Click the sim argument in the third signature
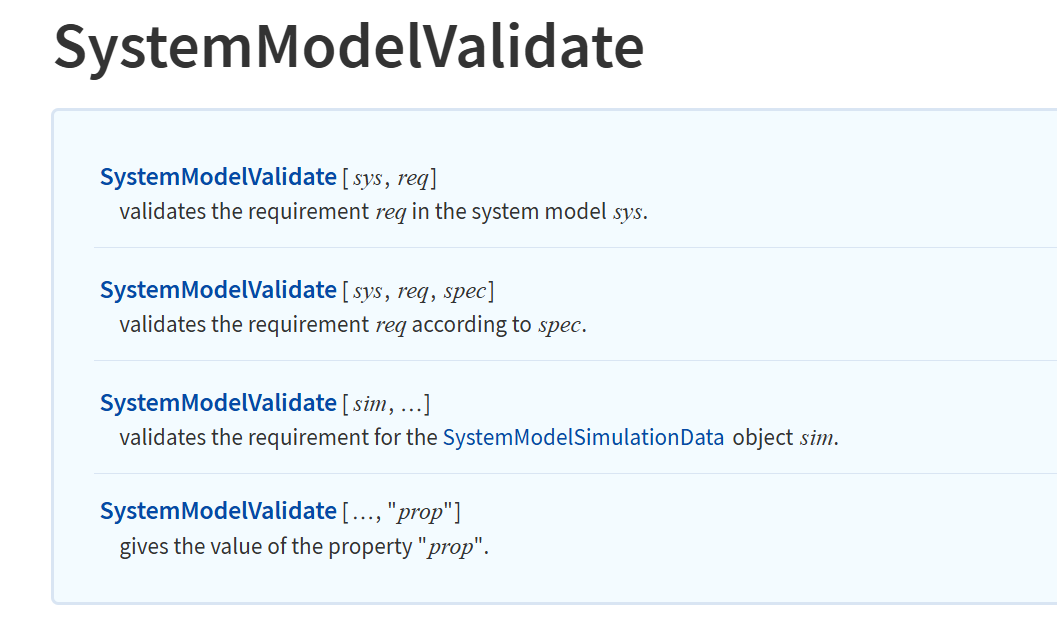Image resolution: width=1057 pixels, height=639 pixels. click(x=369, y=404)
